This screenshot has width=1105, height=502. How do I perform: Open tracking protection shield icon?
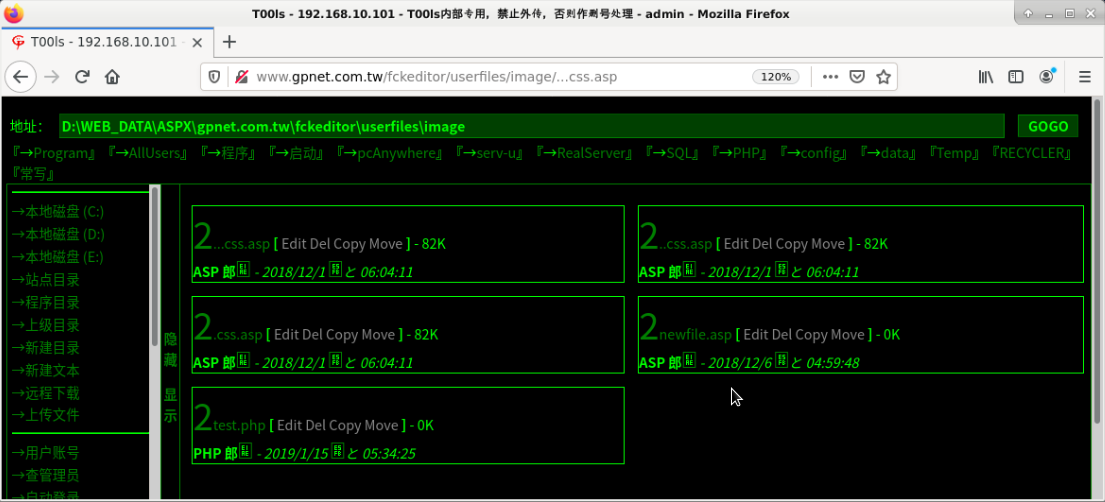pos(215,77)
